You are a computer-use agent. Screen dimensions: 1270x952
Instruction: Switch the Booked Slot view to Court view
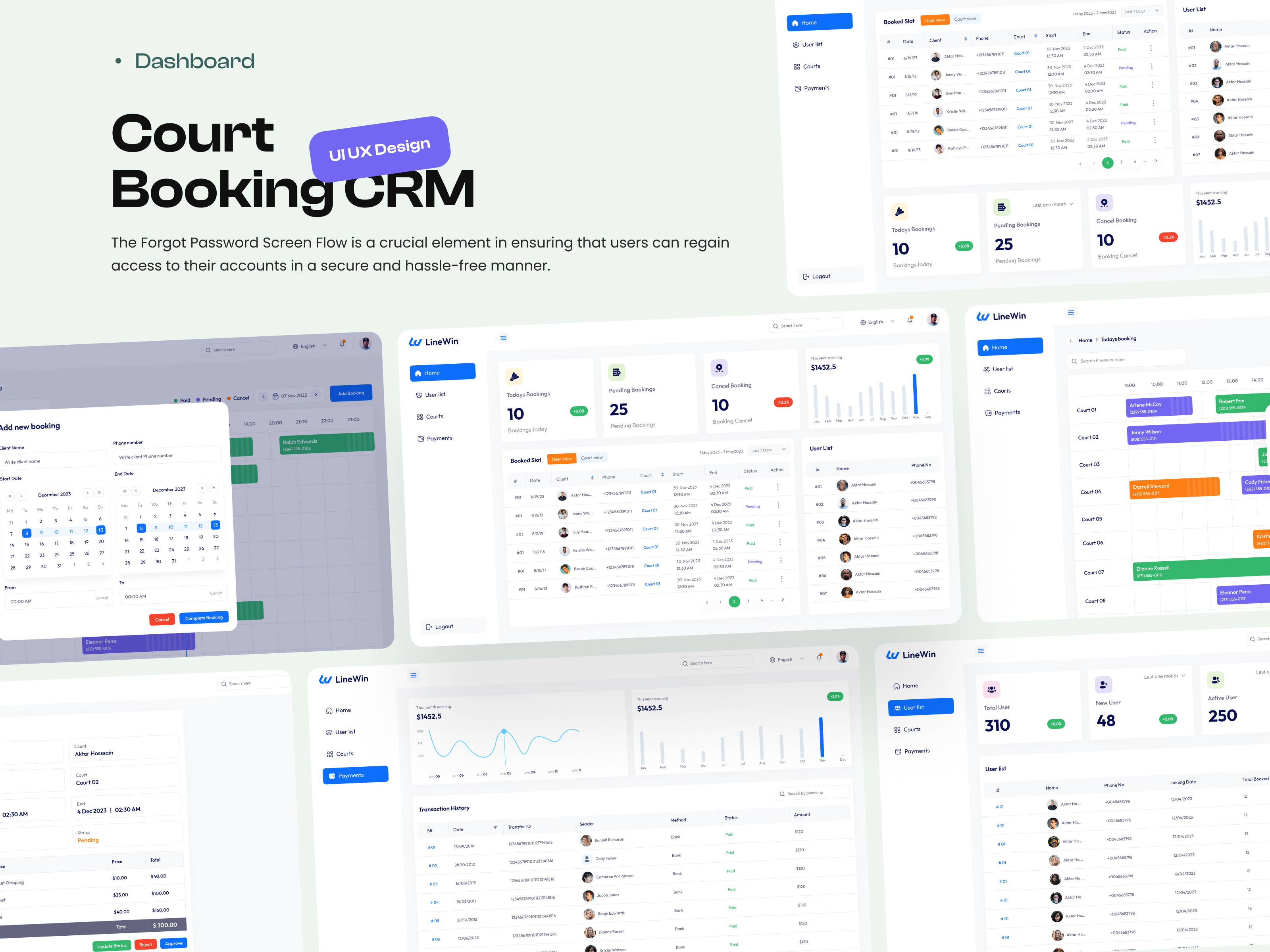coord(592,457)
